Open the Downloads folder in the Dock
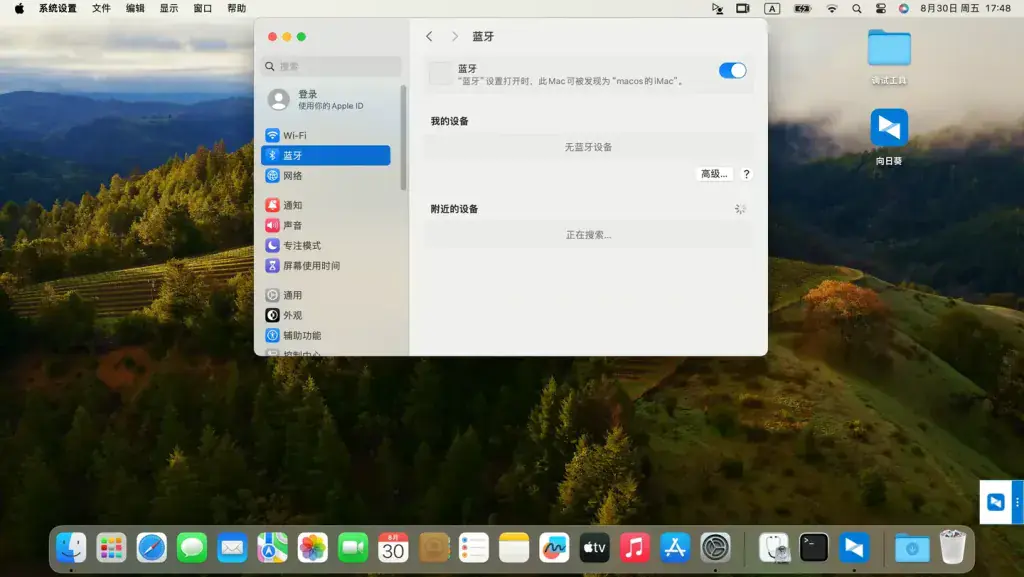The height and width of the screenshot is (577, 1024). 912,548
